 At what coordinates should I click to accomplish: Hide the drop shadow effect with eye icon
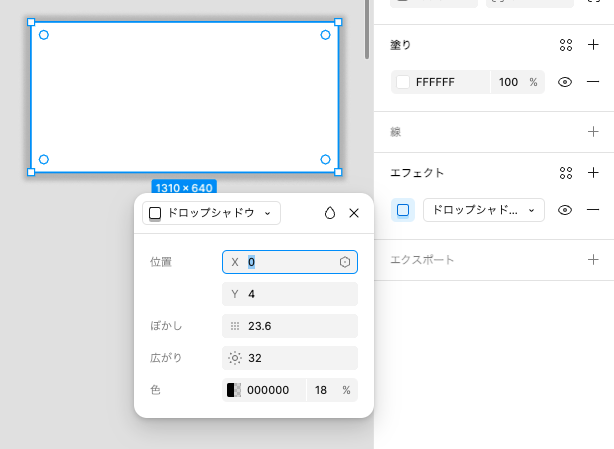click(x=565, y=210)
